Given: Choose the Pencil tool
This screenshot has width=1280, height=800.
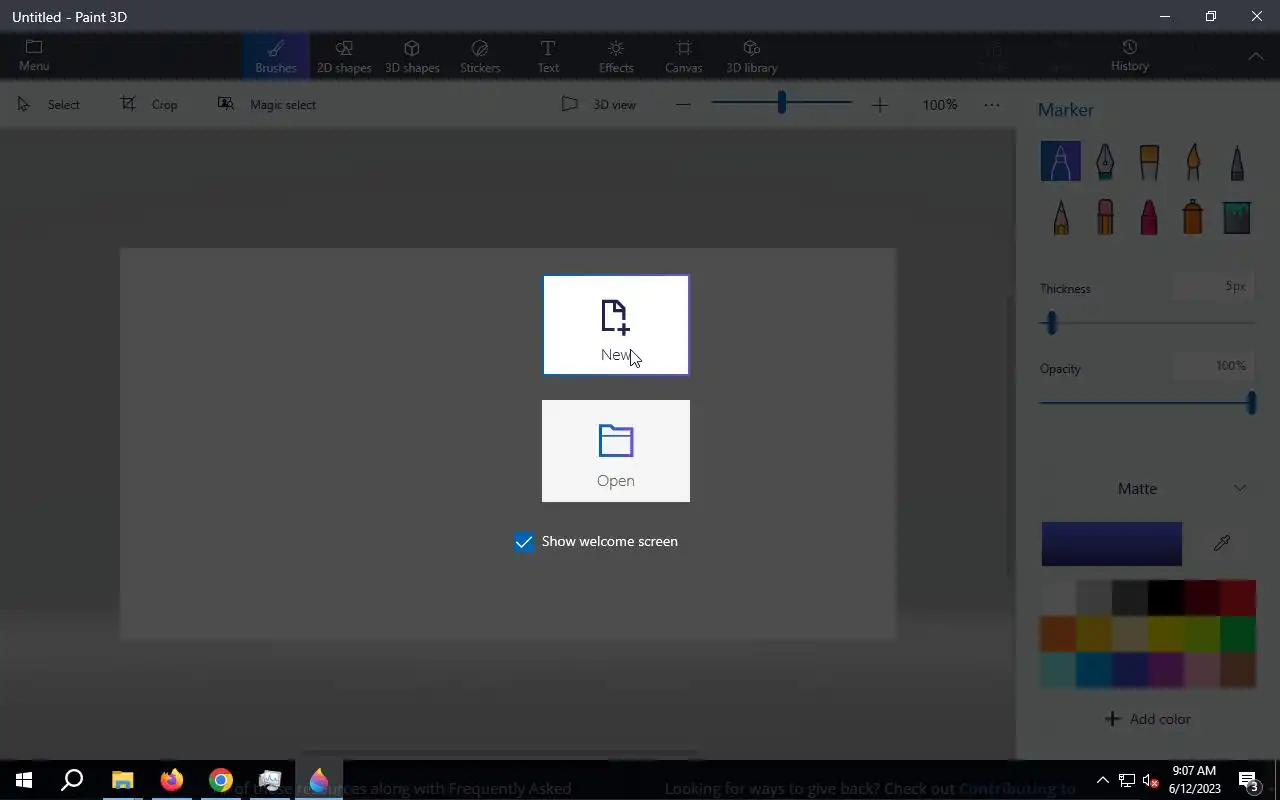Looking at the screenshot, I should click(x=1061, y=216).
